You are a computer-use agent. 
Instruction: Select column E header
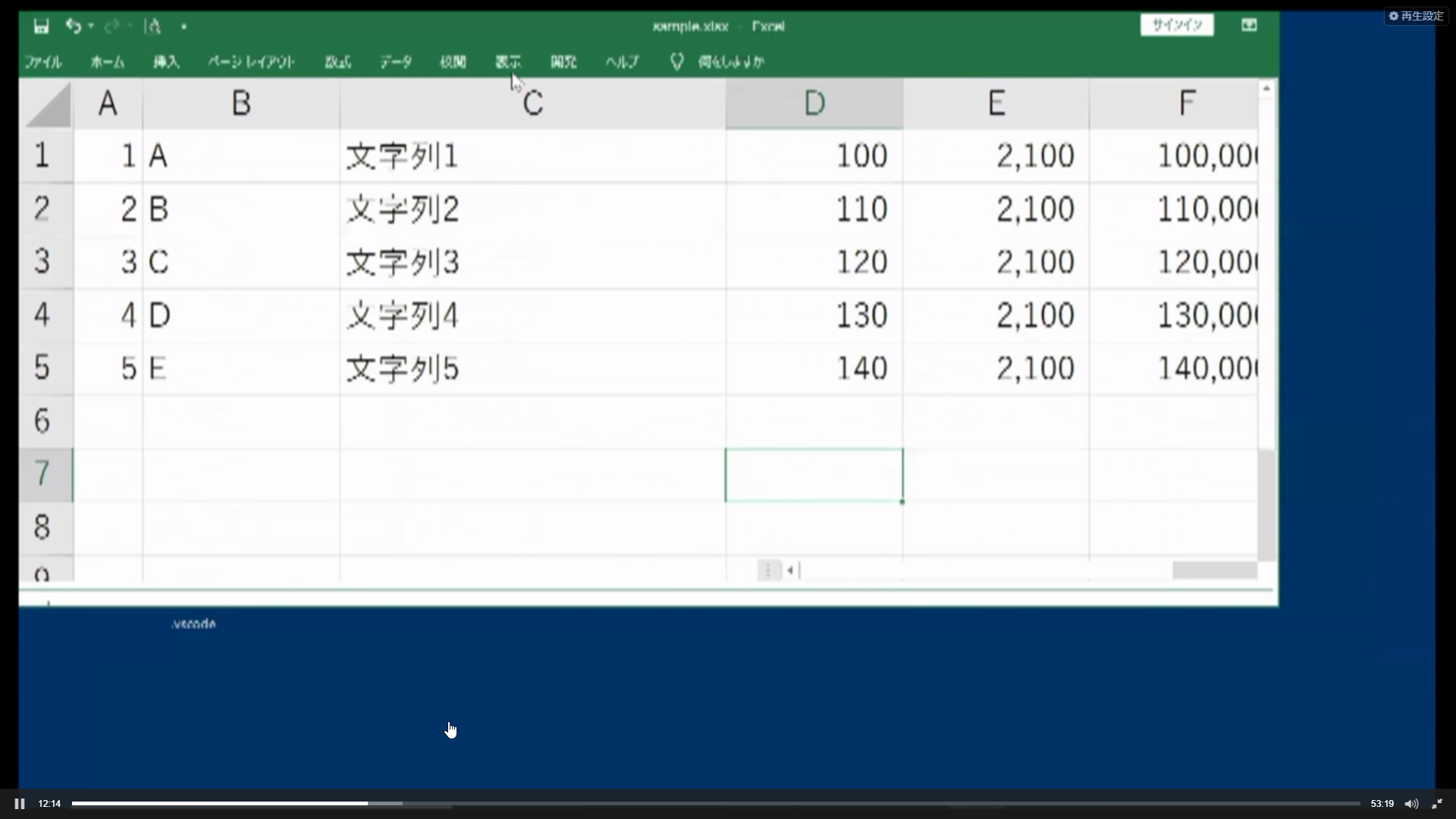[996, 103]
